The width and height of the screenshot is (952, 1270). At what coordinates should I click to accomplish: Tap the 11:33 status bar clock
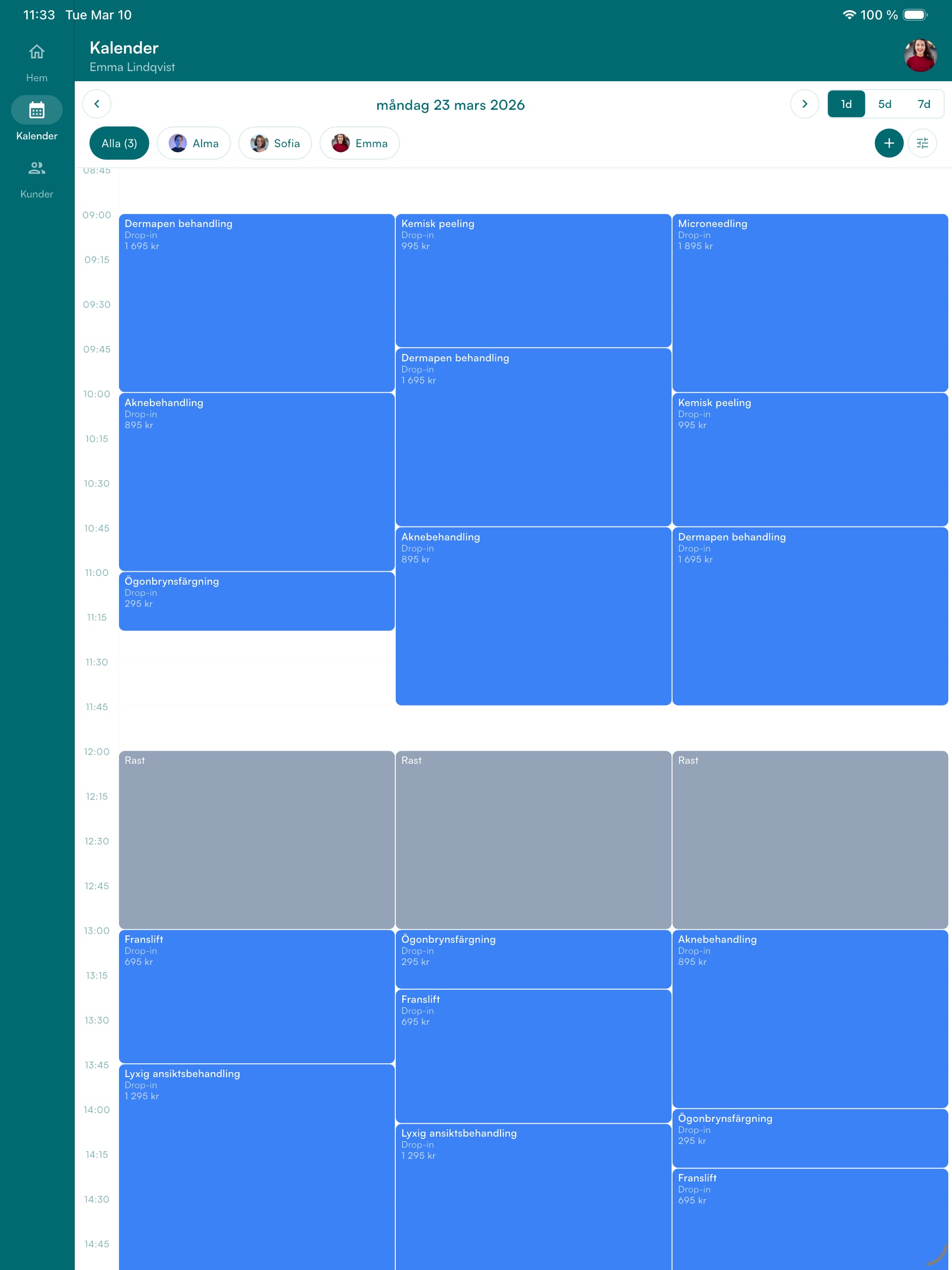point(39,15)
